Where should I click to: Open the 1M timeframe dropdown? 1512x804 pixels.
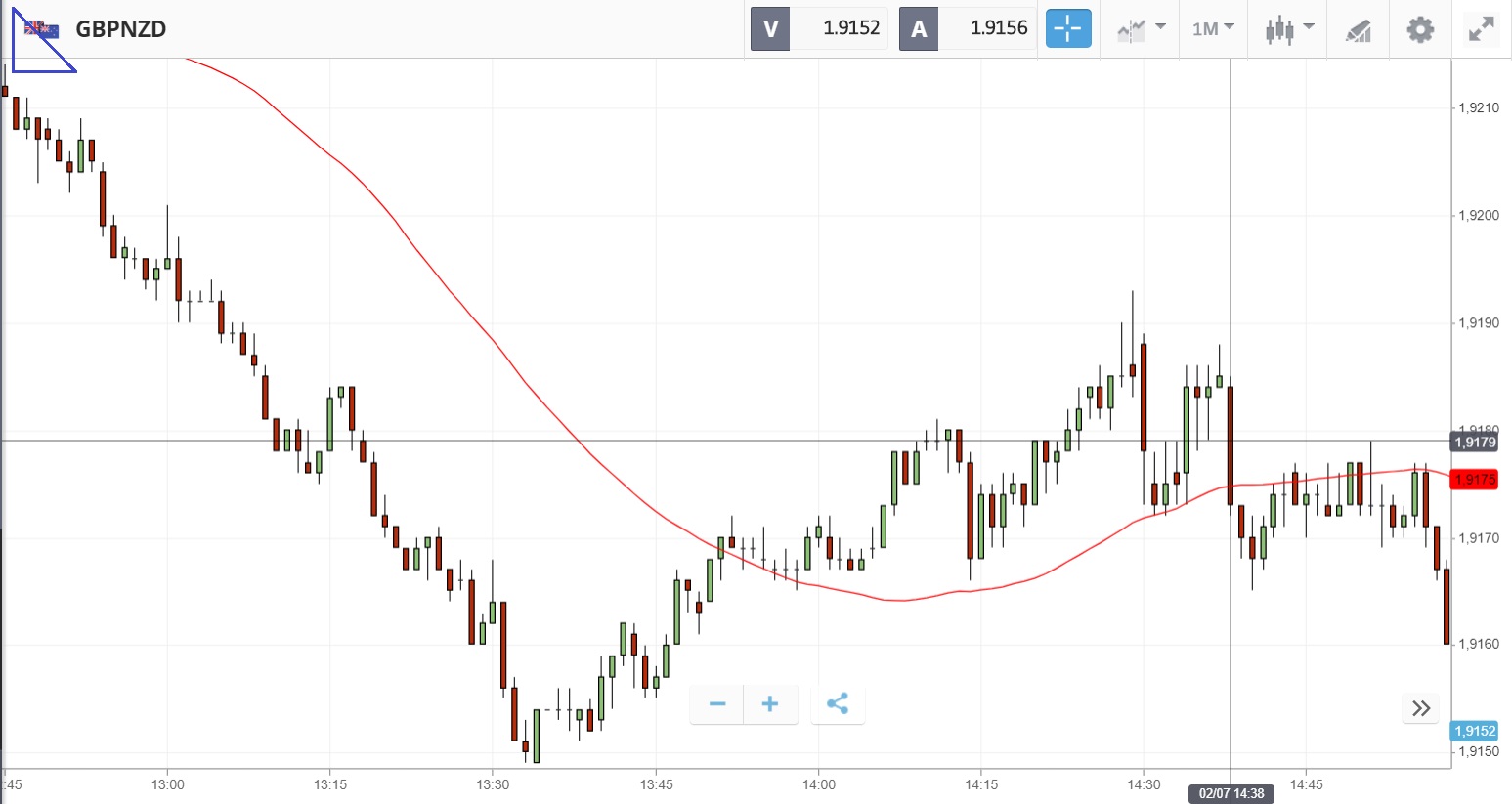[1213, 29]
